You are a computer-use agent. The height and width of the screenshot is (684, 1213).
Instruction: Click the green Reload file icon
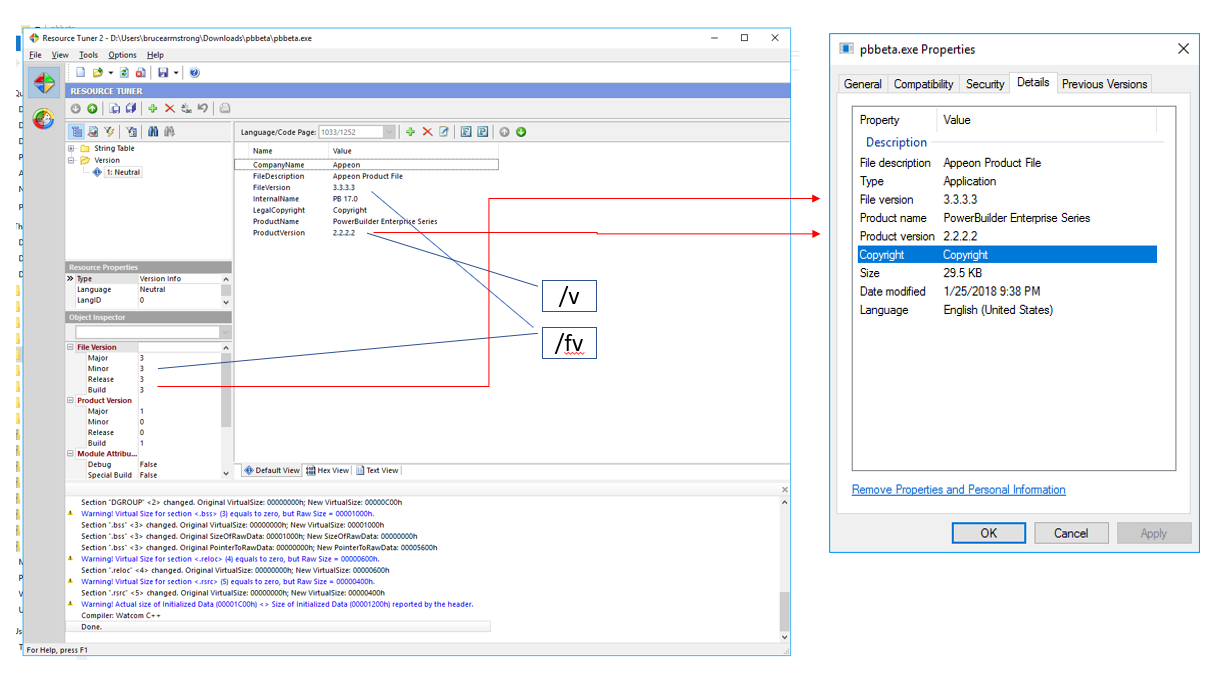(124, 73)
